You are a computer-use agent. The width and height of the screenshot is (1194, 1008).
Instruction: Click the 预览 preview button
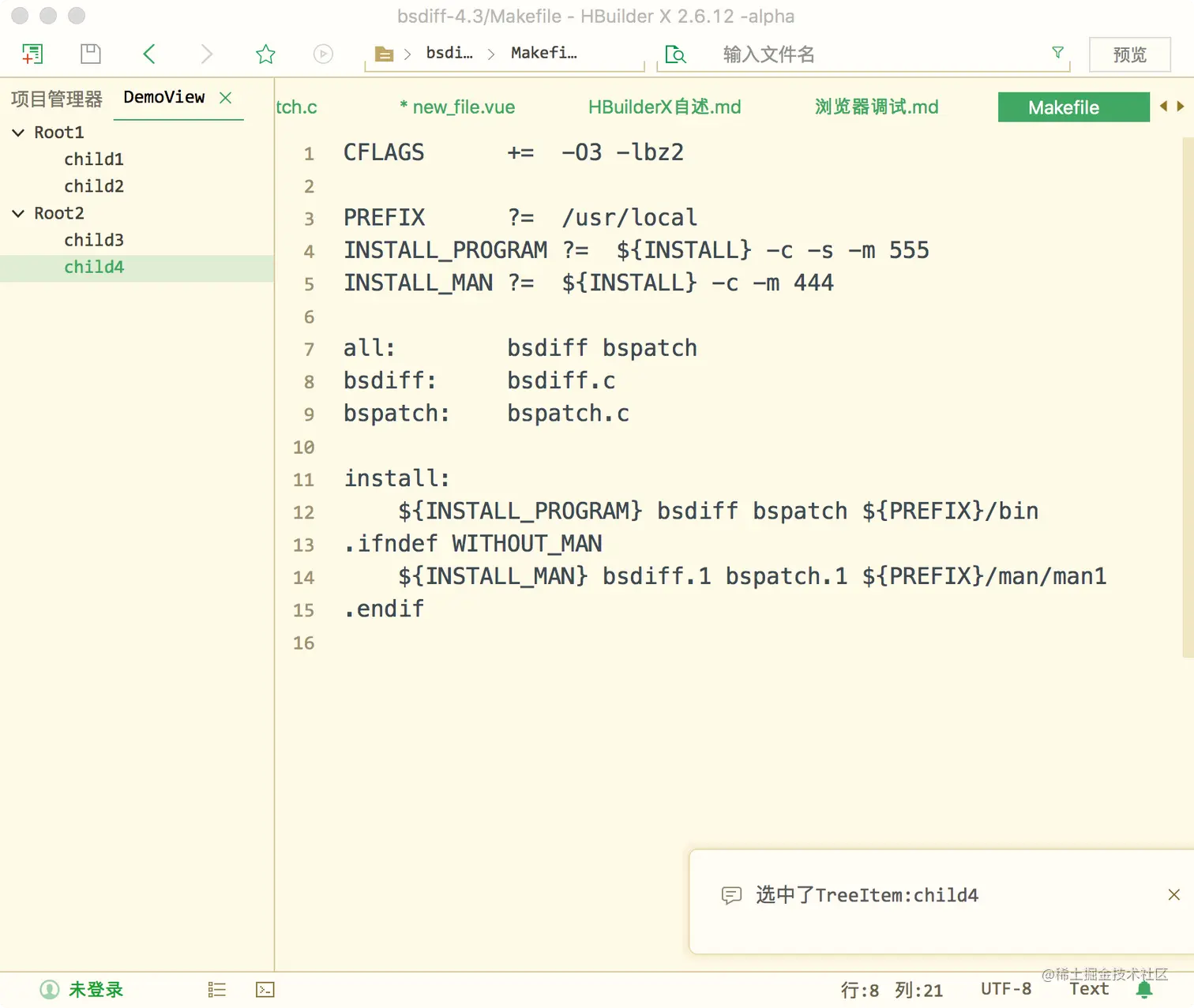(x=1130, y=54)
